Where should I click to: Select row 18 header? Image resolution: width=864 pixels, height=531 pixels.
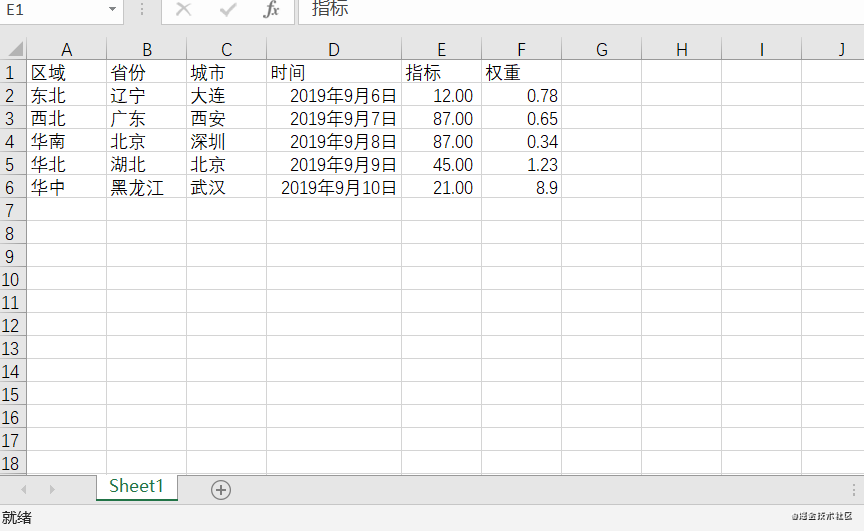point(13,463)
